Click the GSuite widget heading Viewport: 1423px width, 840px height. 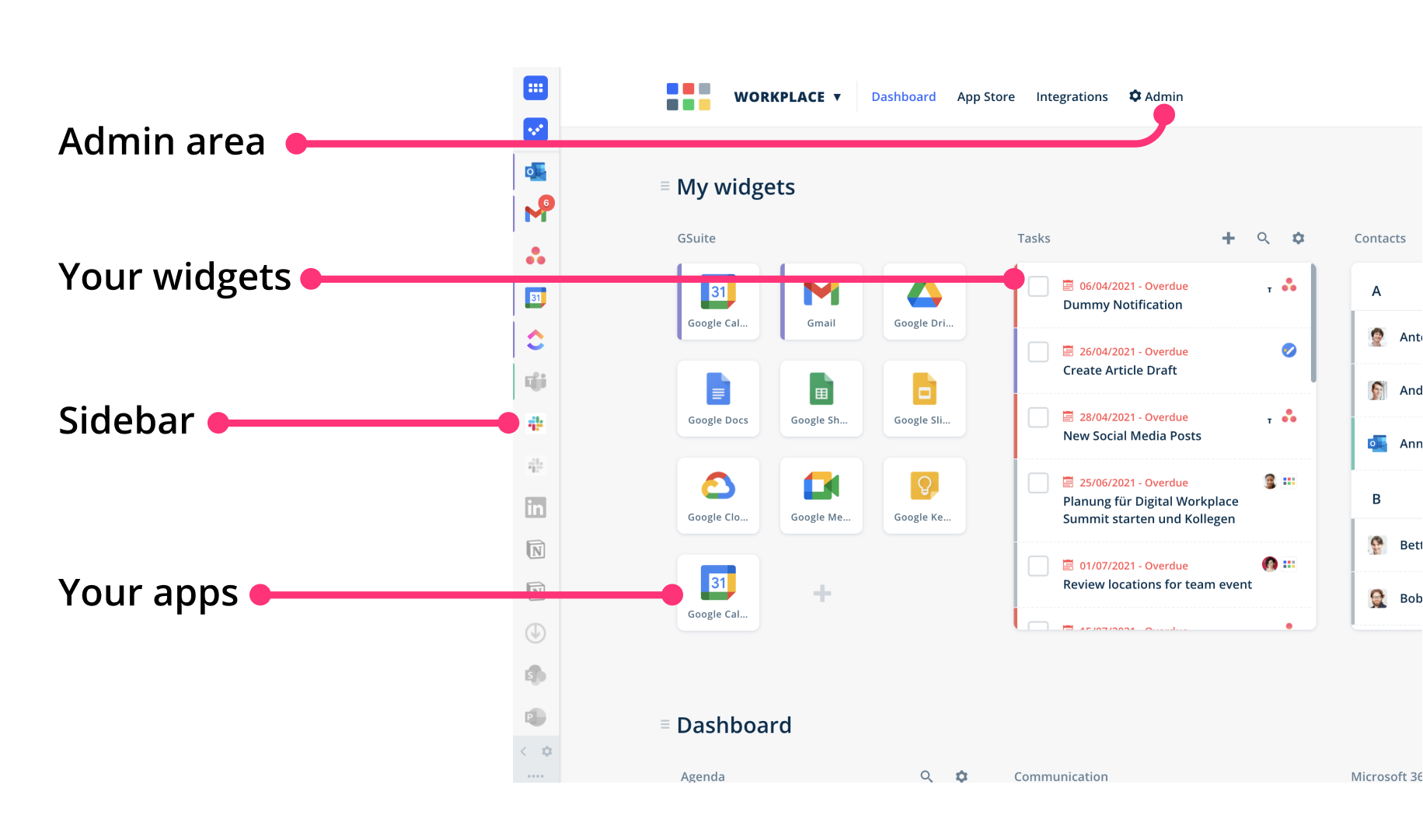pos(696,238)
